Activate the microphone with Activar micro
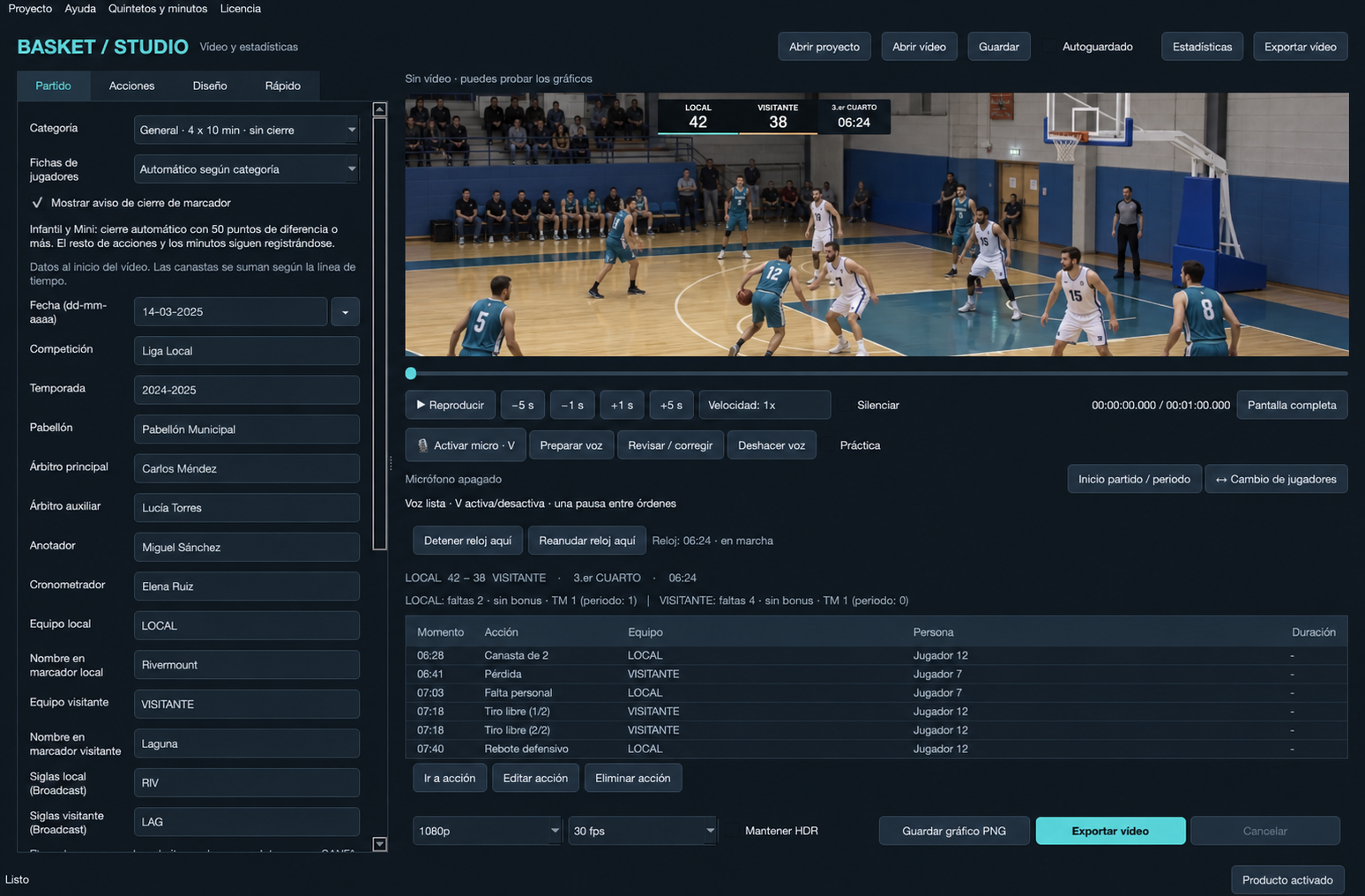Image resolution: width=1365 pixels, height=896 pixels. (x=466, y=445)
